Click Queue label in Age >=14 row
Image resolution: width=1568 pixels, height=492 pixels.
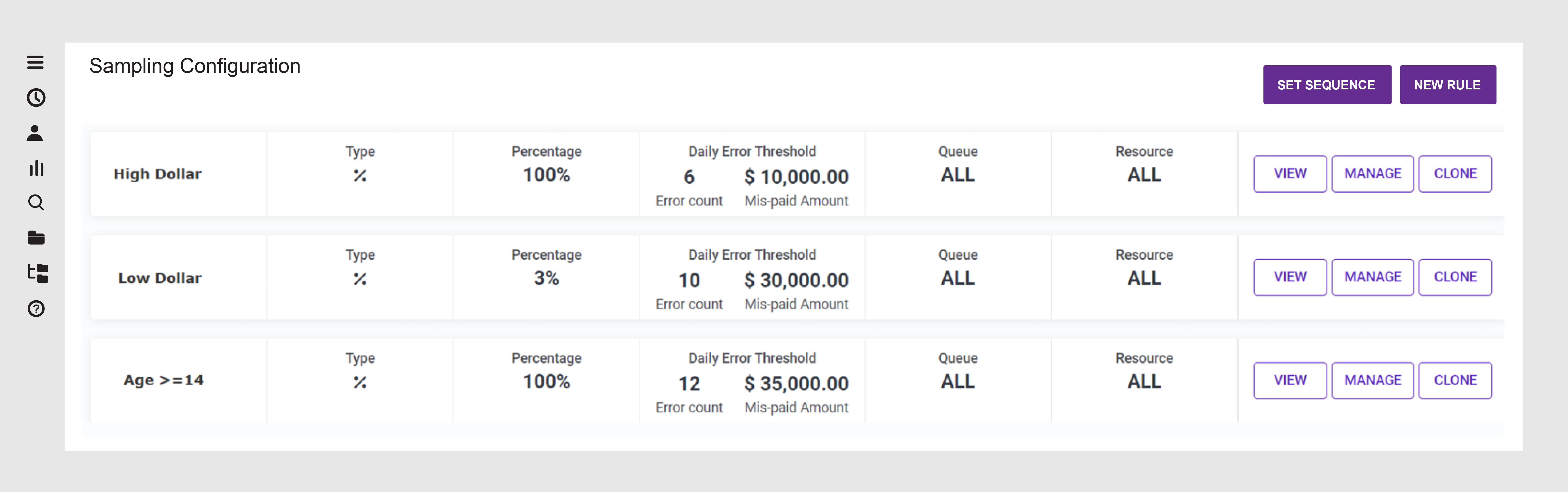tap(958, 359)
